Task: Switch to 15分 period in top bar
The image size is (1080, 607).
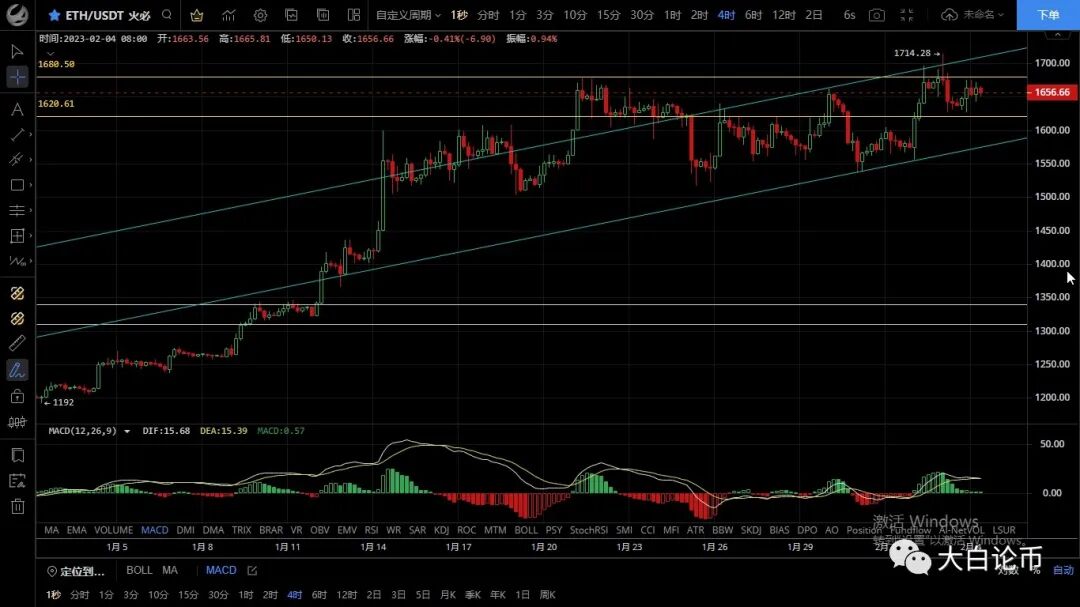Action: pyautogui.click(x=608, y=14)
